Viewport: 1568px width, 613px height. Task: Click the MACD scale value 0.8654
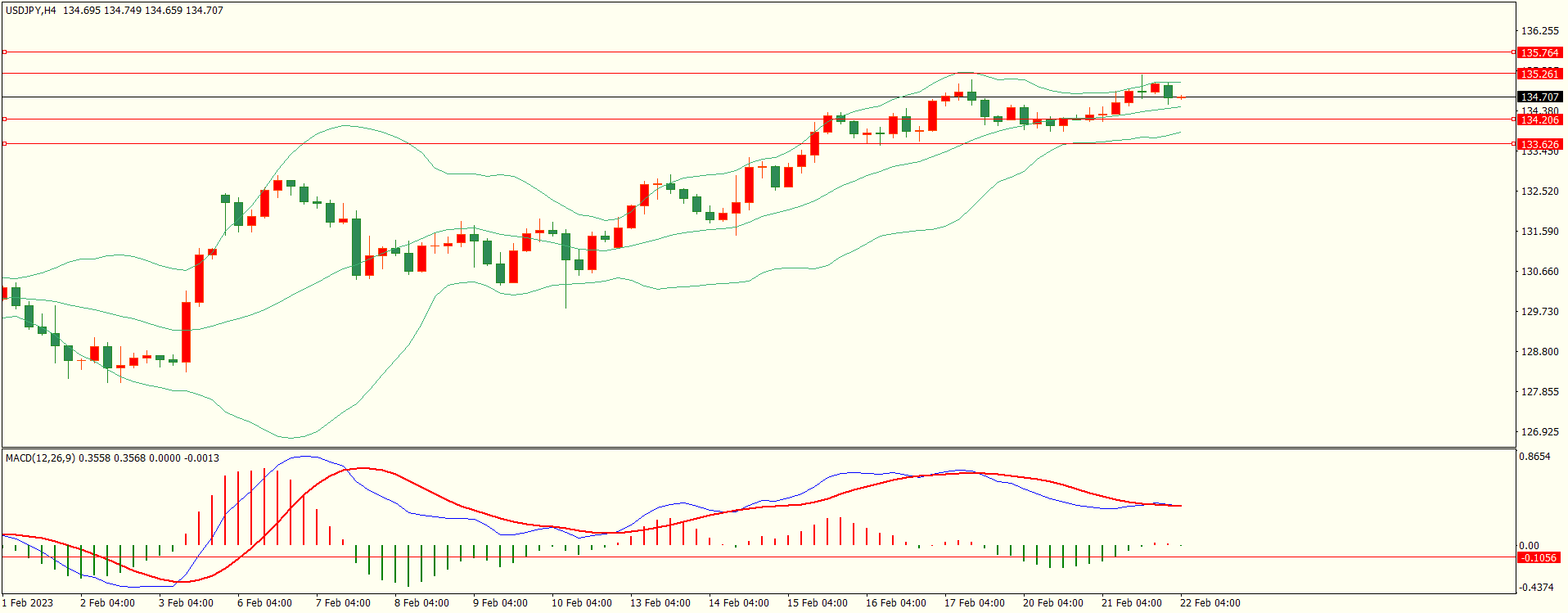click(1534, 457)
